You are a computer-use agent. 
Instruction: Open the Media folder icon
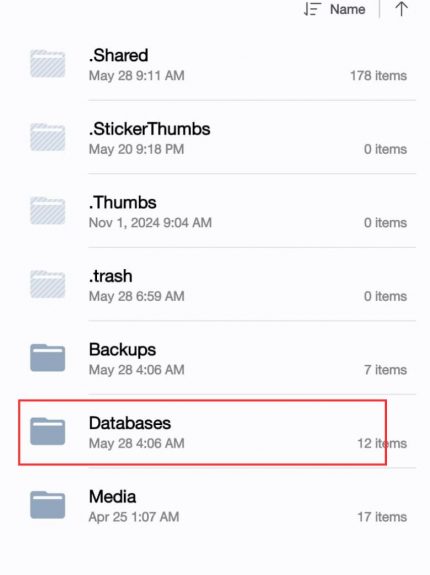(x=48, y=505)
